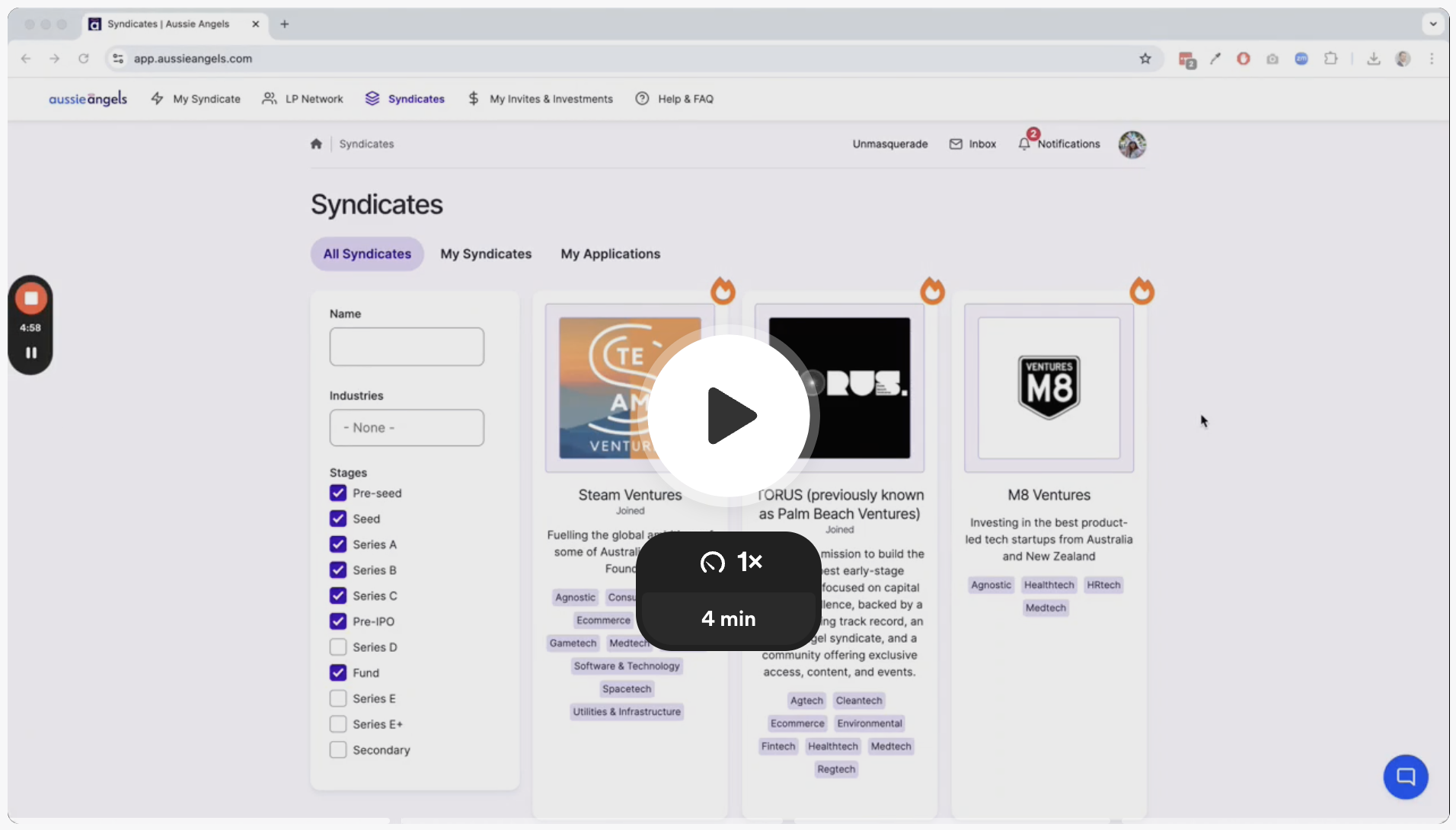
Task: Check the Secondary stage checkbox
Action: (x=338, y=750)
